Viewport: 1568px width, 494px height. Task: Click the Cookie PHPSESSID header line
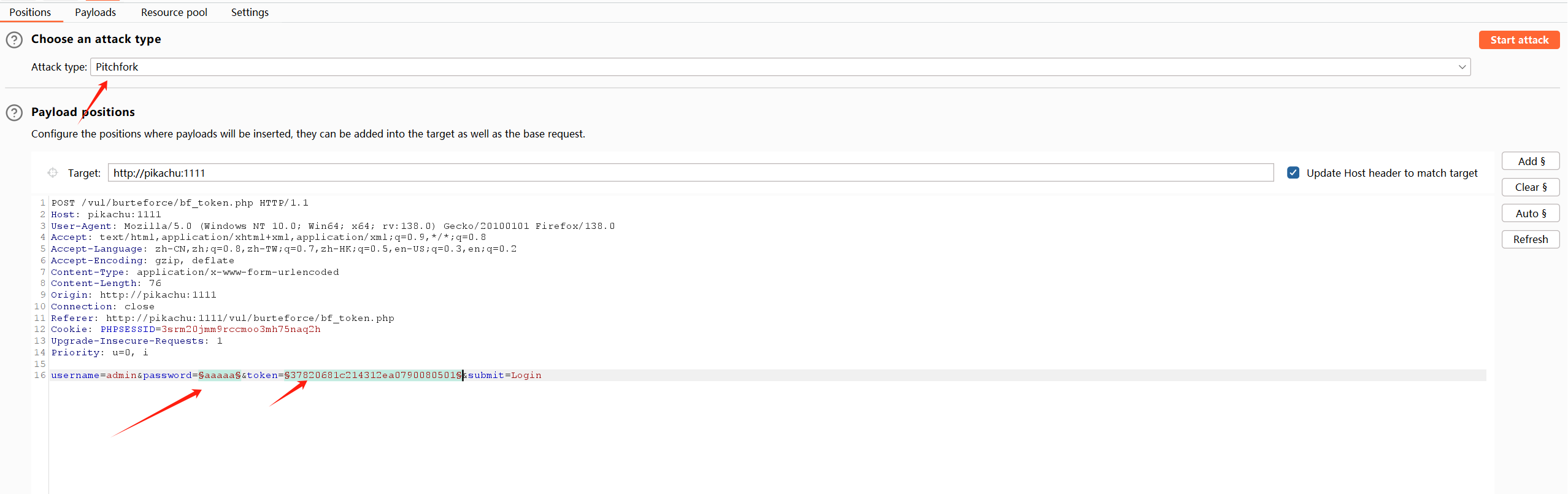pyautogui.click(x=186, y=330)
